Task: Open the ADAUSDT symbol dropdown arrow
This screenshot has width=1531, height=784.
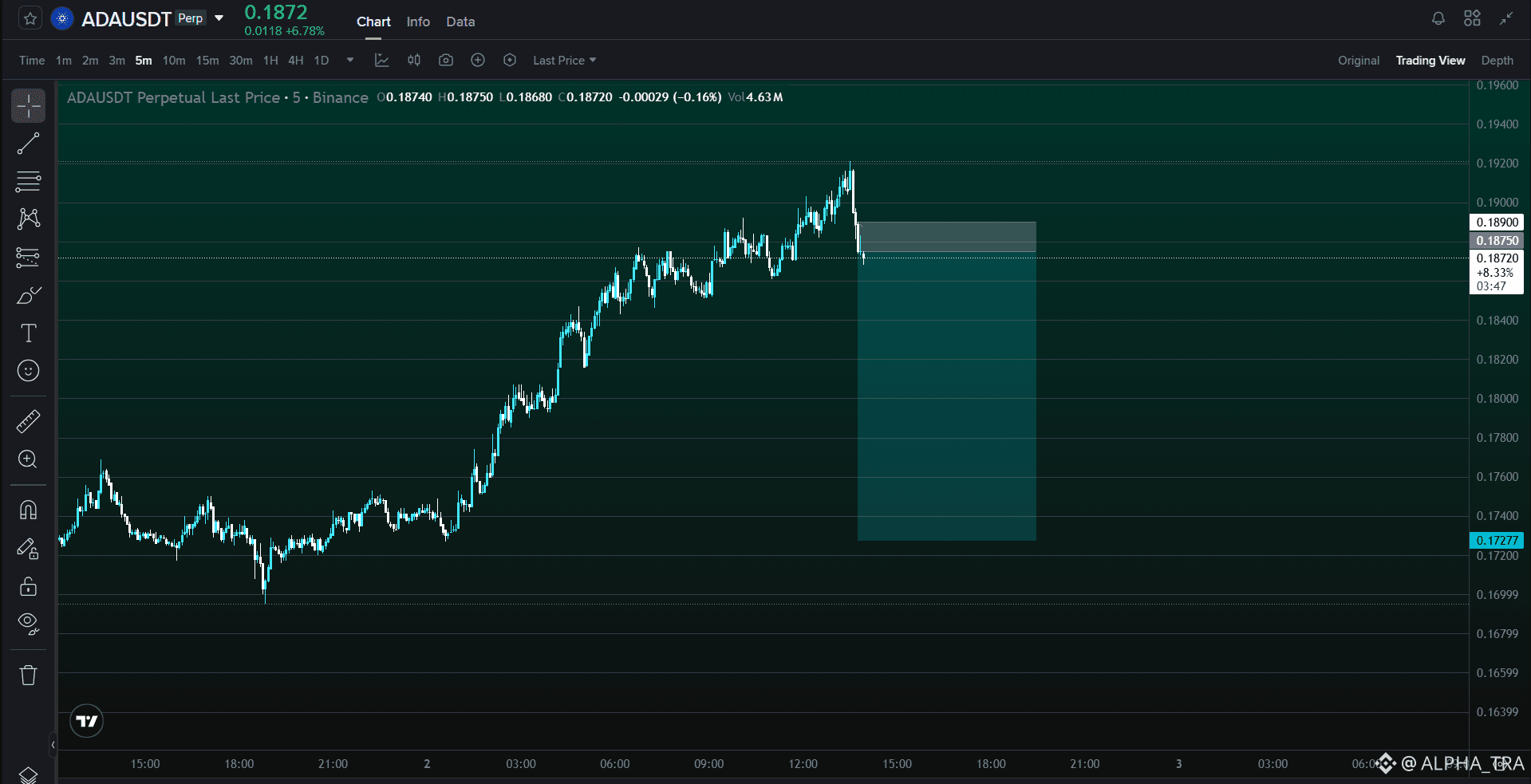Action: click(x=219, y=18)
